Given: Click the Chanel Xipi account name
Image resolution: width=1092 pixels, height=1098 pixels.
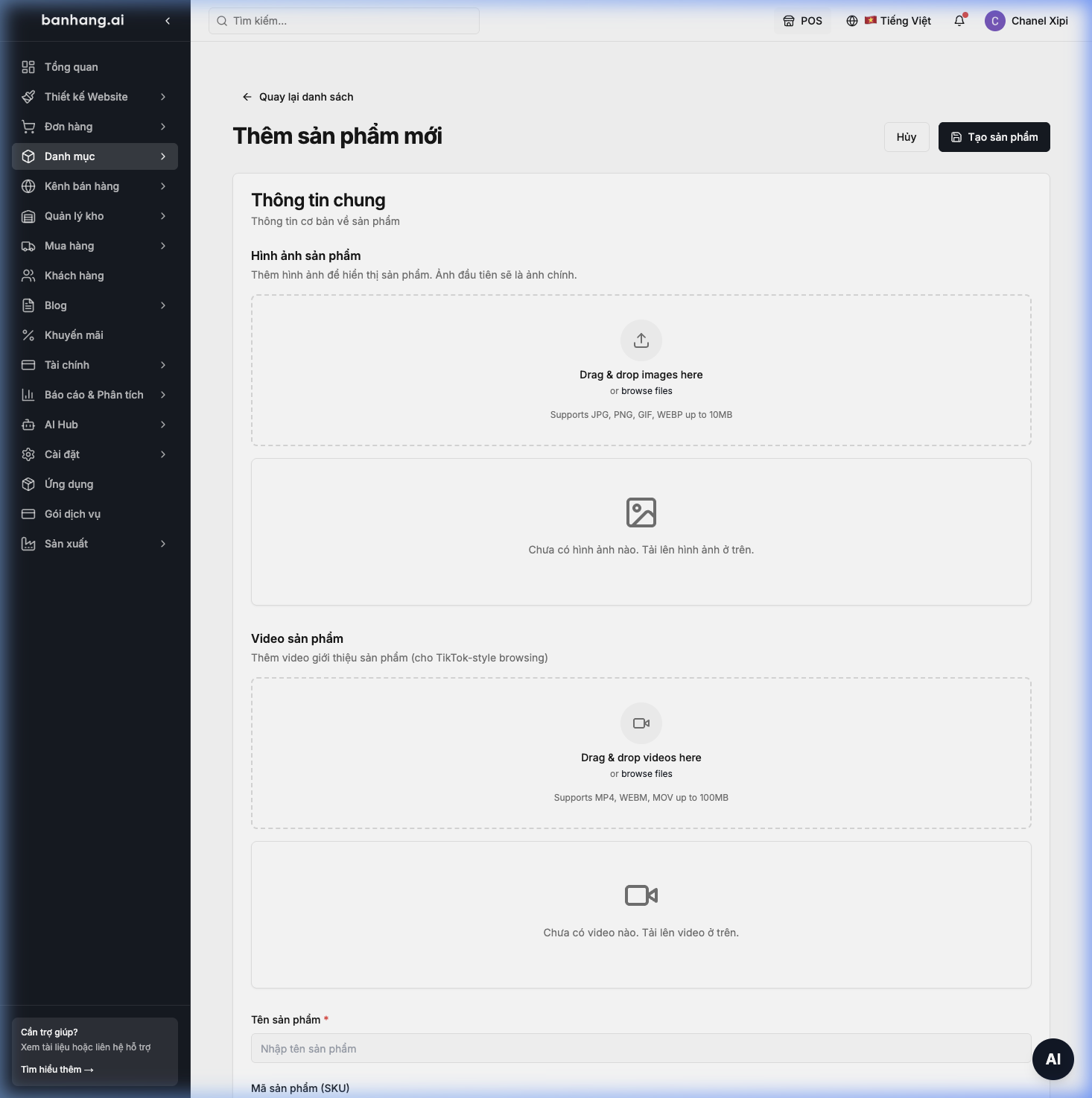Looking at the screenshot, I should [x=1040, y=21].
